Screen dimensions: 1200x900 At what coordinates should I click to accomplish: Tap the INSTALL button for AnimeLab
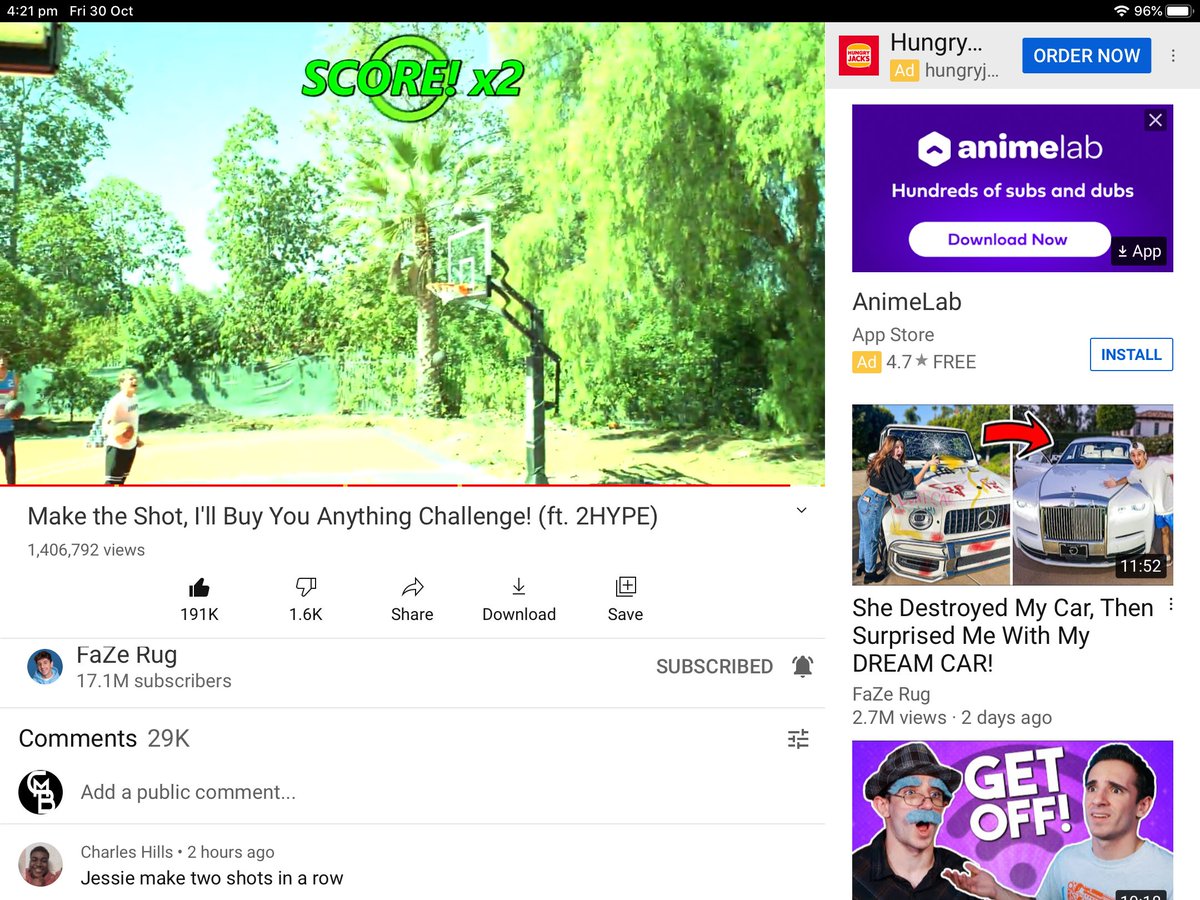click(1131, 354)
